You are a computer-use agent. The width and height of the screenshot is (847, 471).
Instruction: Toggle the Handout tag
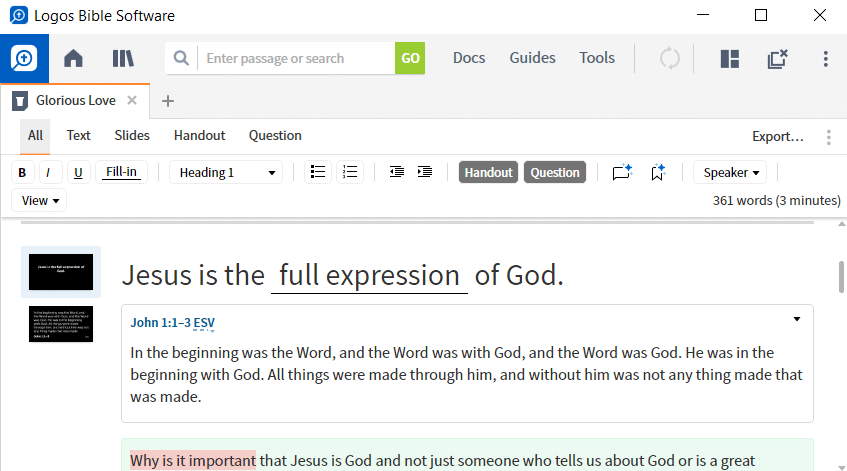click(488, 172)
